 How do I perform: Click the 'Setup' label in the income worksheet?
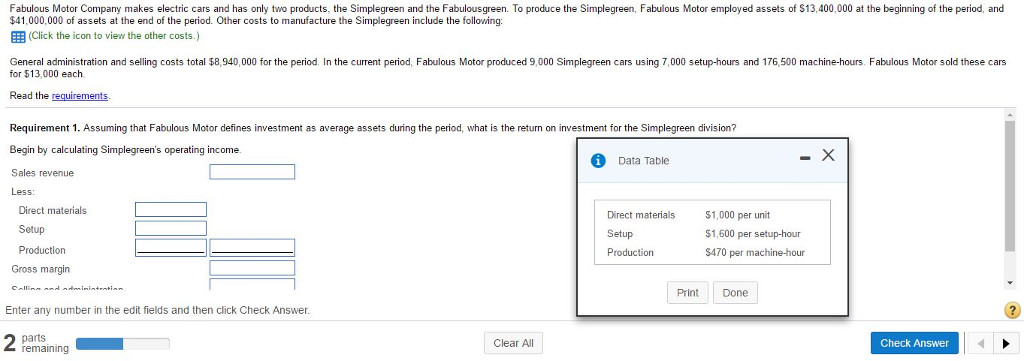coord(31,229)
